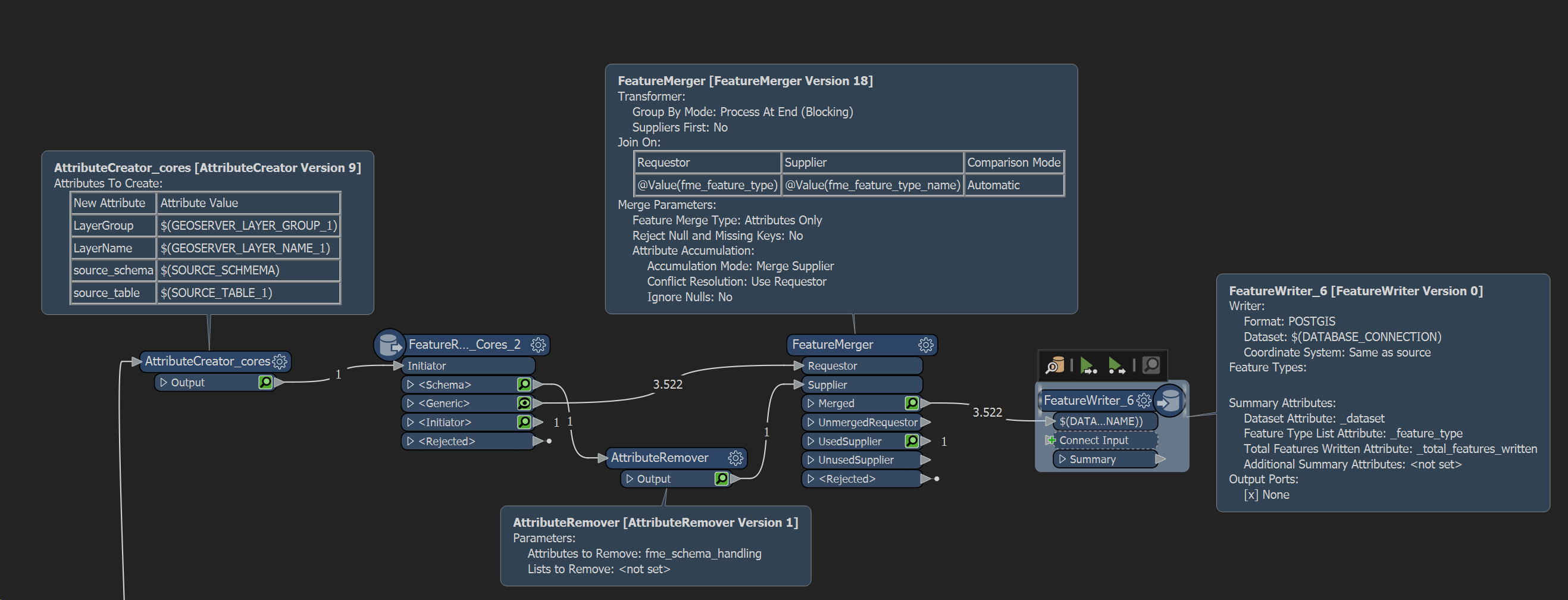Click '[x] None' output ports line

point(1266,495)
